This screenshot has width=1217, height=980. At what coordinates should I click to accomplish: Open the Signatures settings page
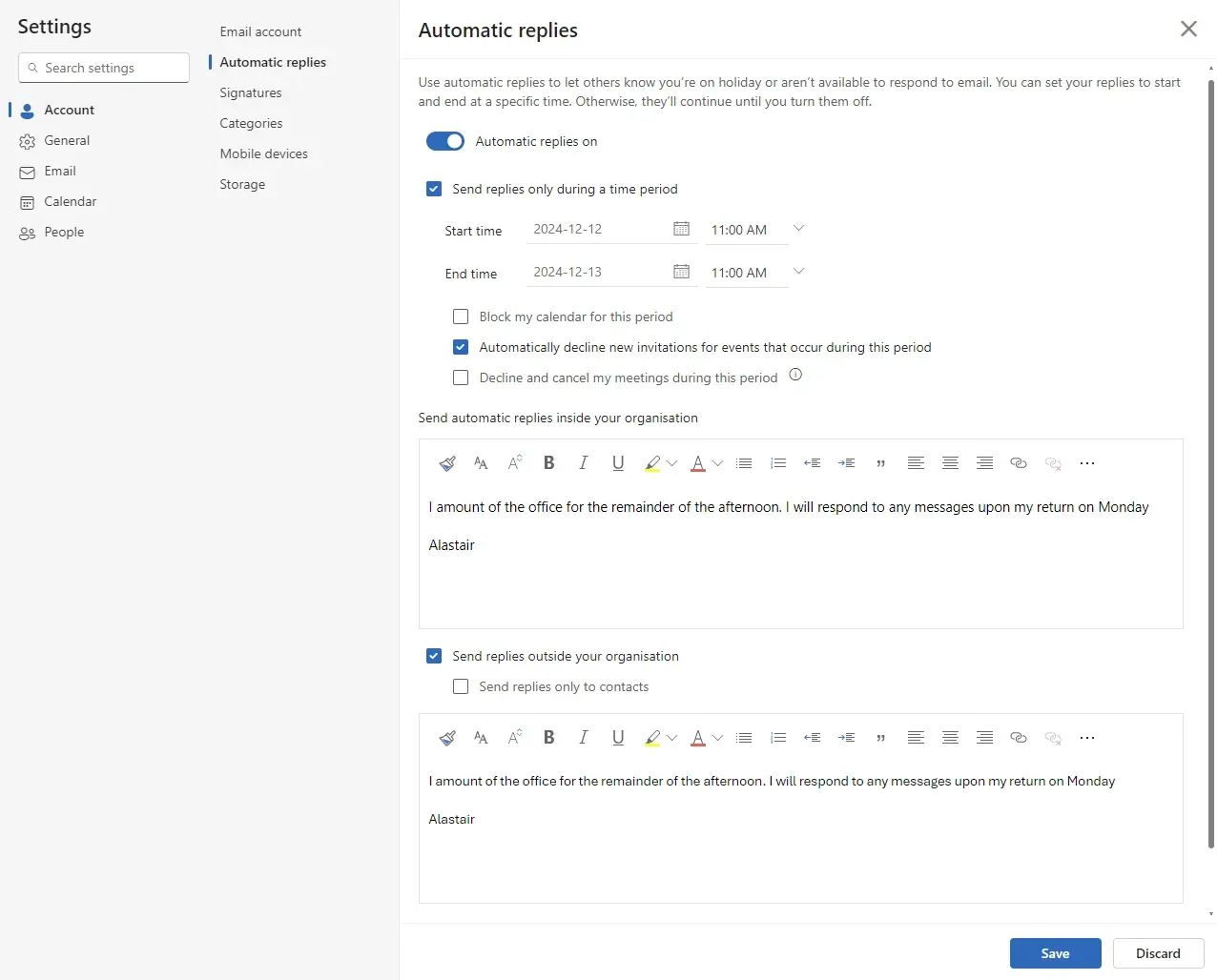click(x=251, y=92)
